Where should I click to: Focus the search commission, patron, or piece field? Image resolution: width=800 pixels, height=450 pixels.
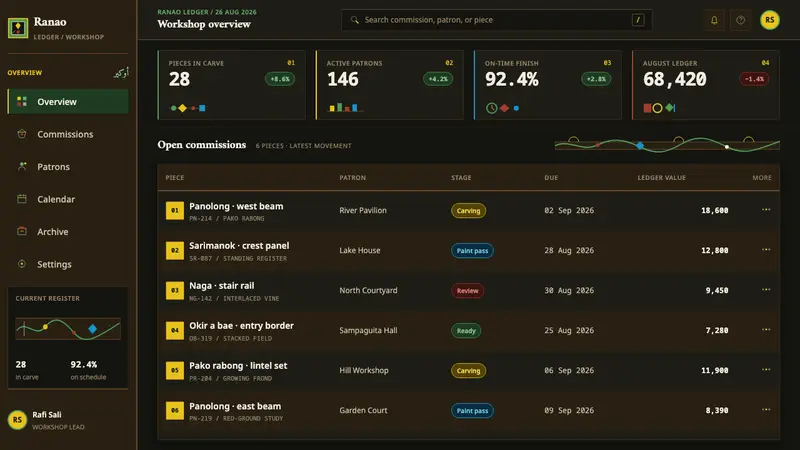(x=496, y=20)
